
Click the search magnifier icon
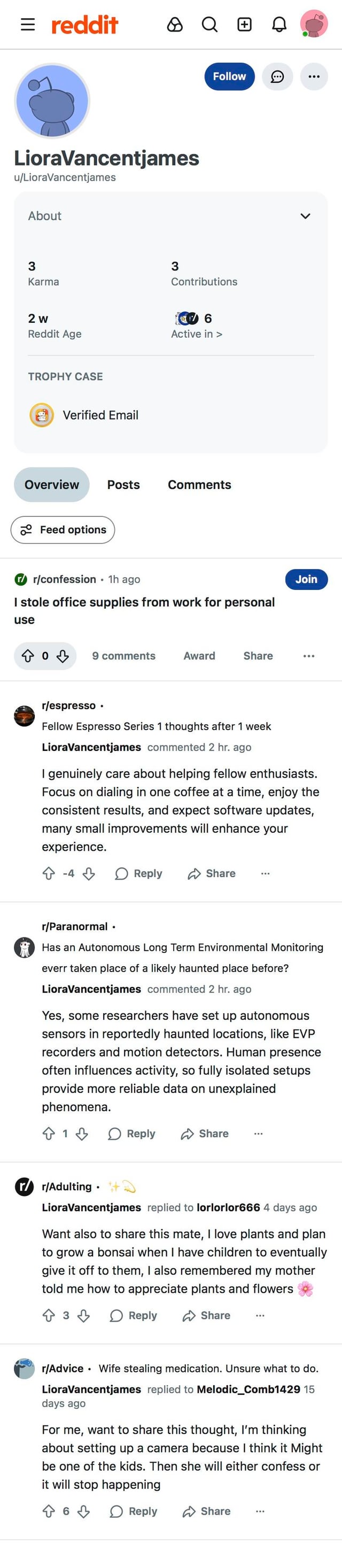click(x=209, y=25)
